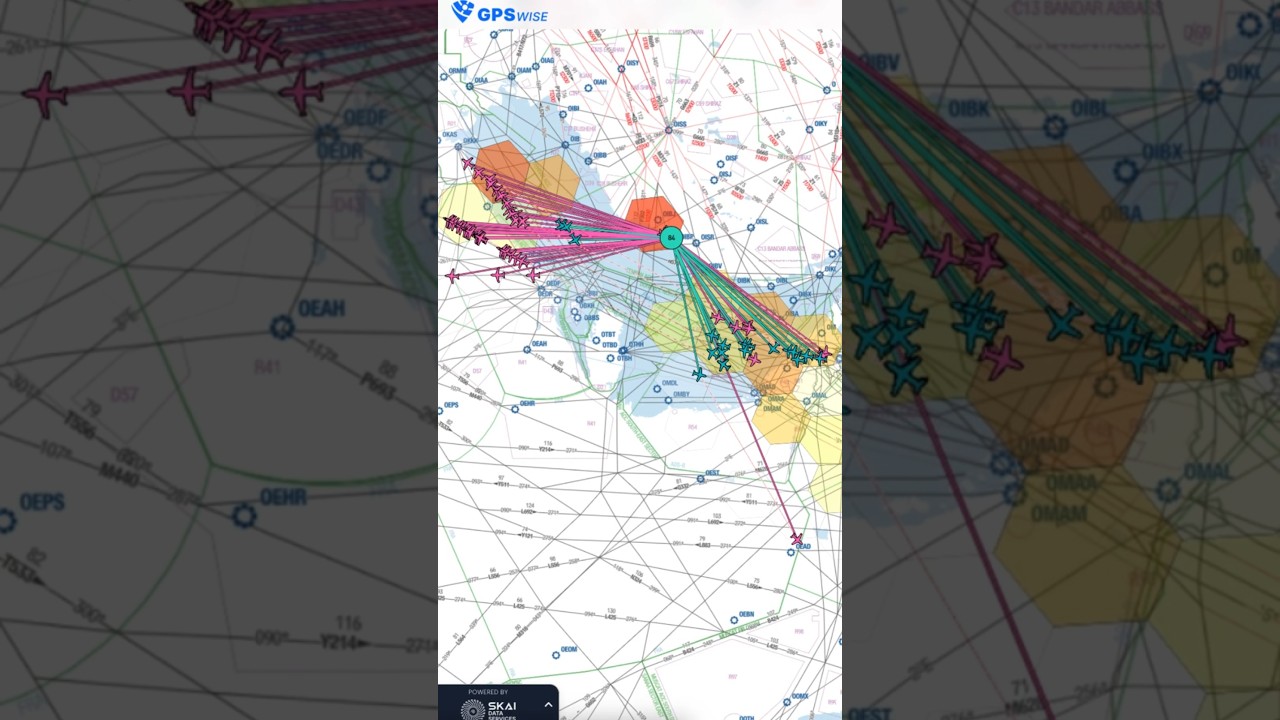The image size is (1280, 720).
Task: Select the OISY airport marker
Action: 621,68
